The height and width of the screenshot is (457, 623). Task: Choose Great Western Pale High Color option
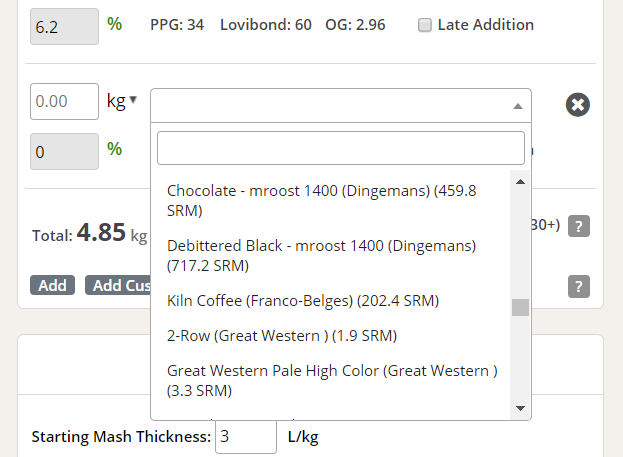tap(331, 381)
